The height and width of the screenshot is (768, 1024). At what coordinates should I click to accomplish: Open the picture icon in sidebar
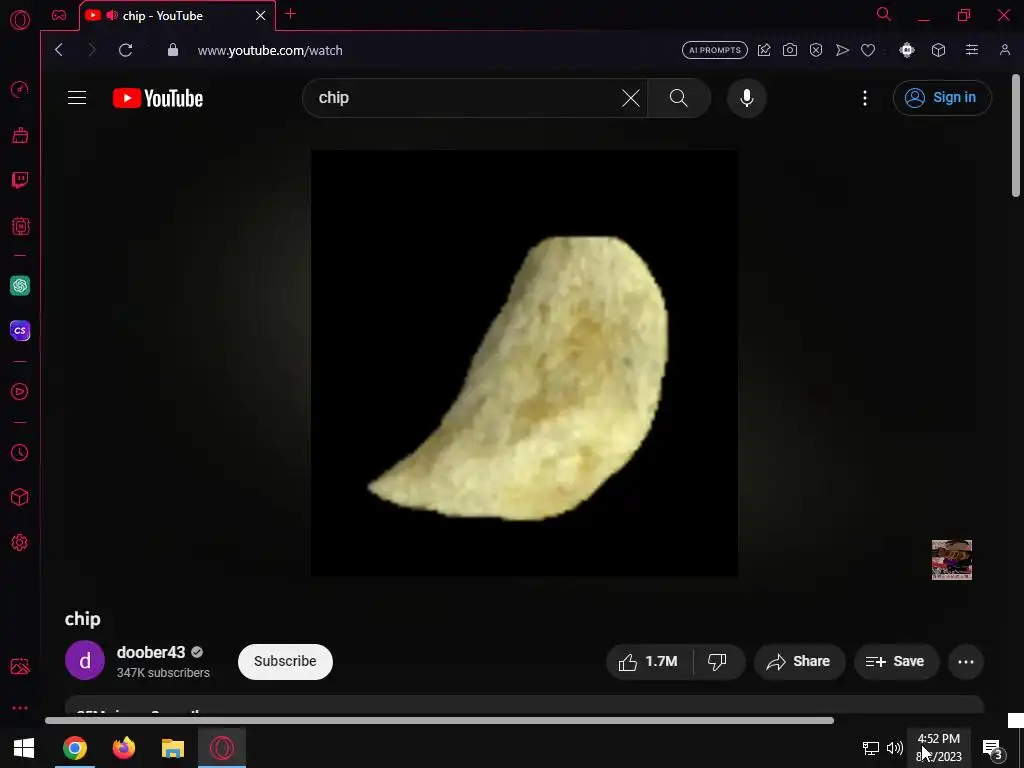point(20,666)
